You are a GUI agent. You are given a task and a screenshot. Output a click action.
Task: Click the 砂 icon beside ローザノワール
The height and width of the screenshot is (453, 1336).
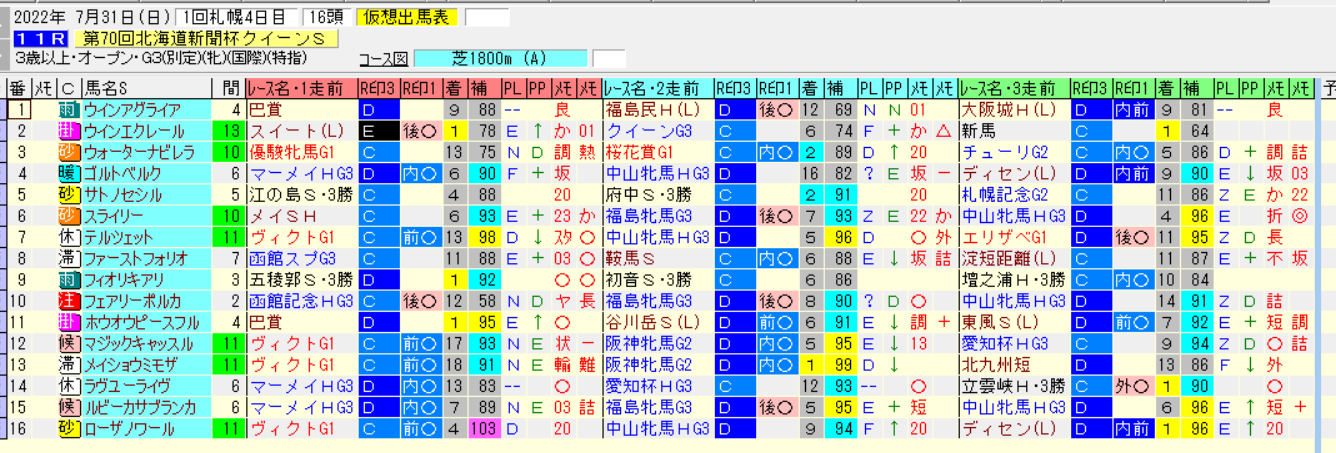[69, 429]
